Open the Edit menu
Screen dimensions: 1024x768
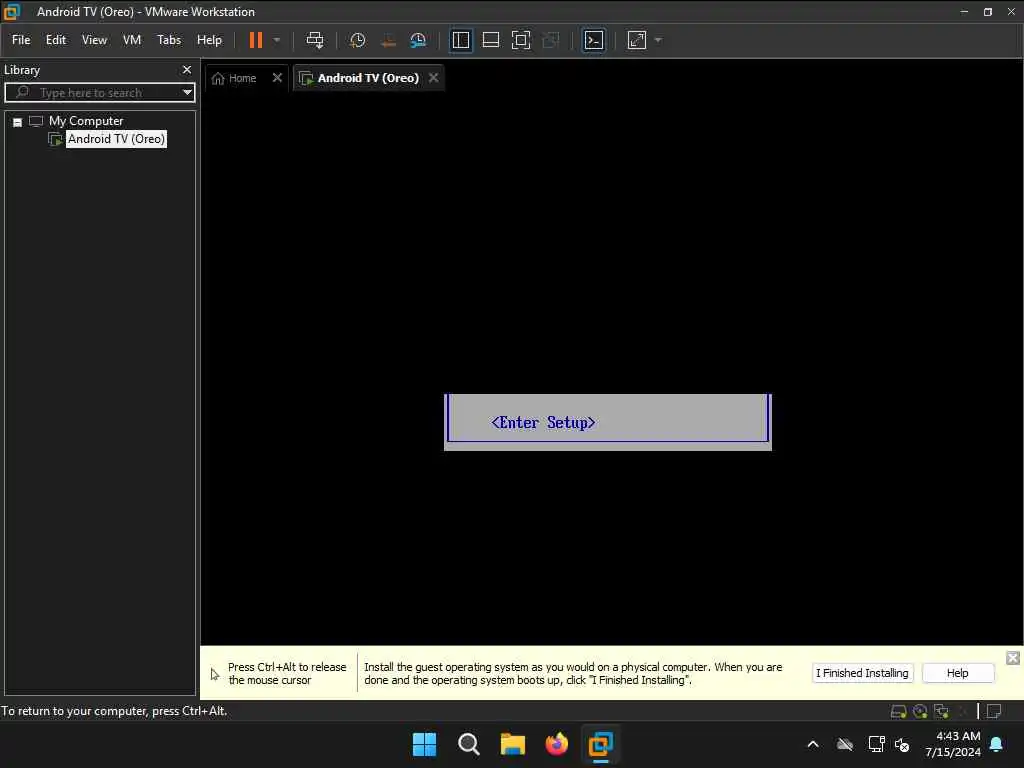56,40
